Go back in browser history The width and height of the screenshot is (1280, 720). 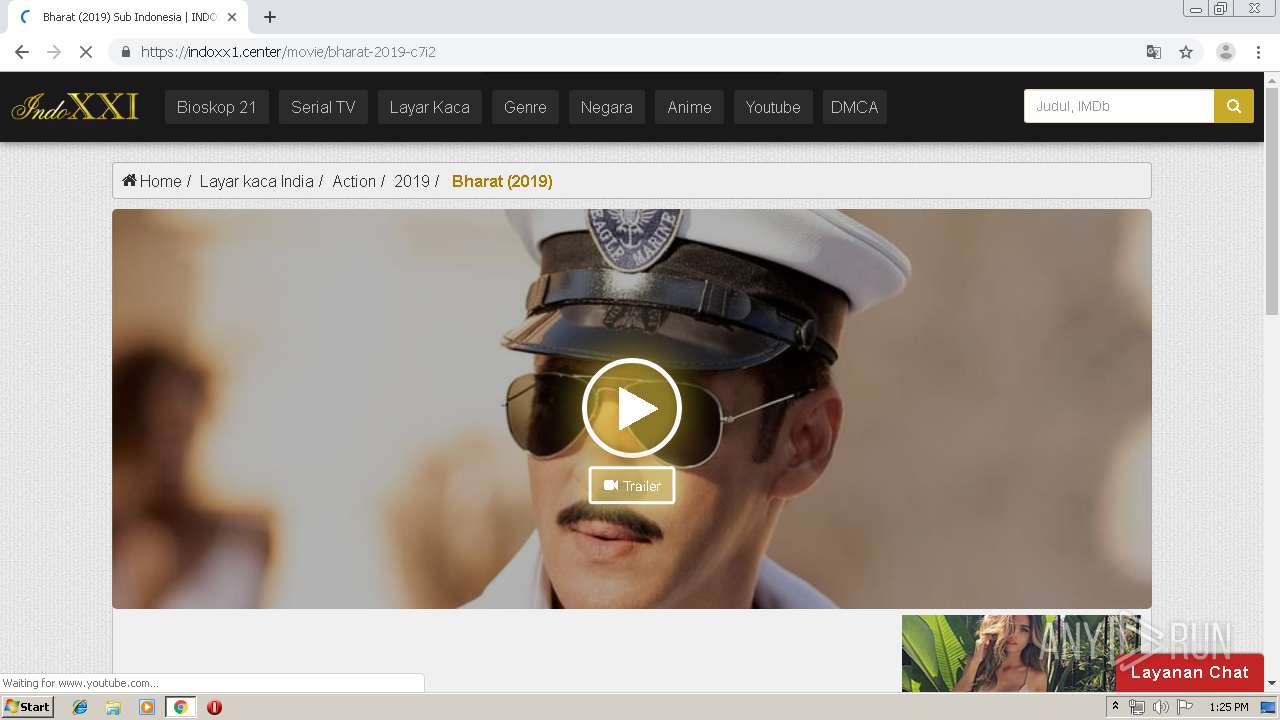coord(22,52)
